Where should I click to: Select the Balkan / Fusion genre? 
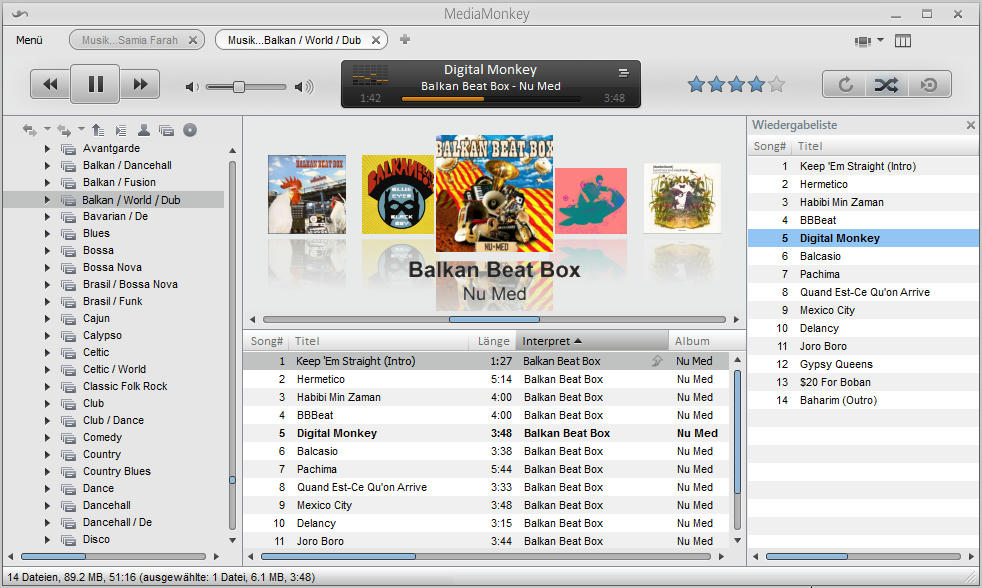119,182
